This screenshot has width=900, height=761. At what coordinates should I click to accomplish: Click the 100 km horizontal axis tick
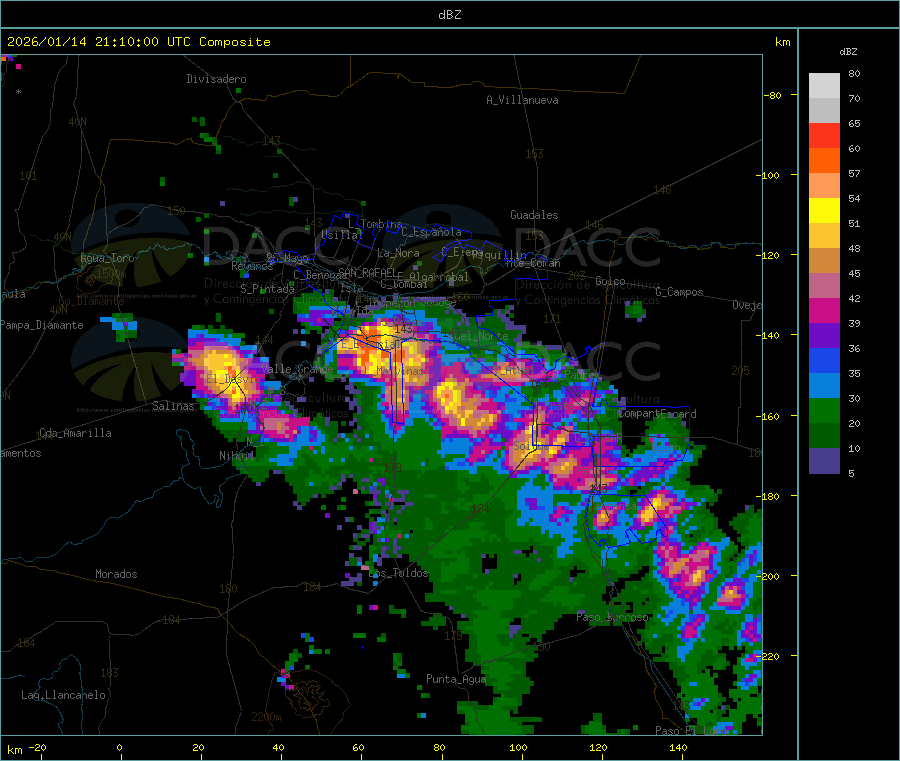pos(518,748)
